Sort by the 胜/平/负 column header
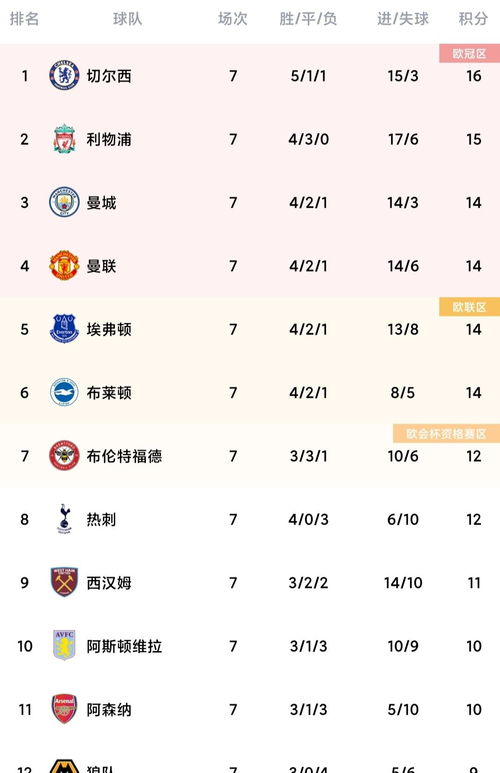Viewport: 500px width, 773px height. [308, 19]
